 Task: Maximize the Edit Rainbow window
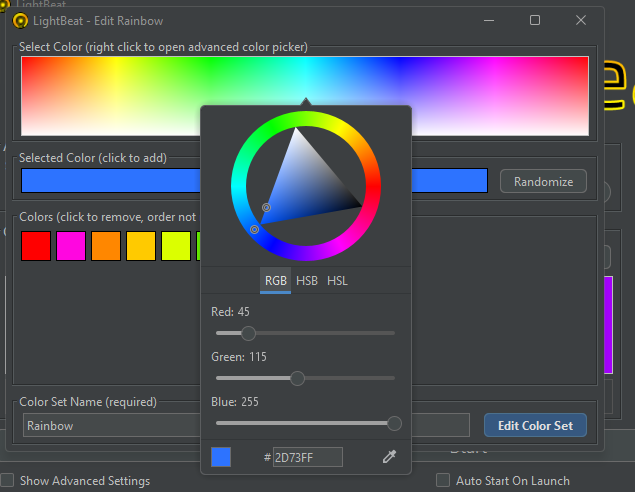(x=535, y=21)
